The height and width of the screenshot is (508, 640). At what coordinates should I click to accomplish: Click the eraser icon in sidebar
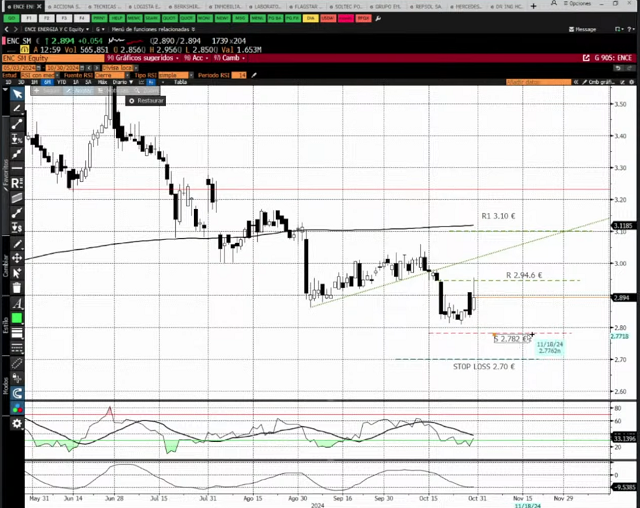click(x=17, y=363)
